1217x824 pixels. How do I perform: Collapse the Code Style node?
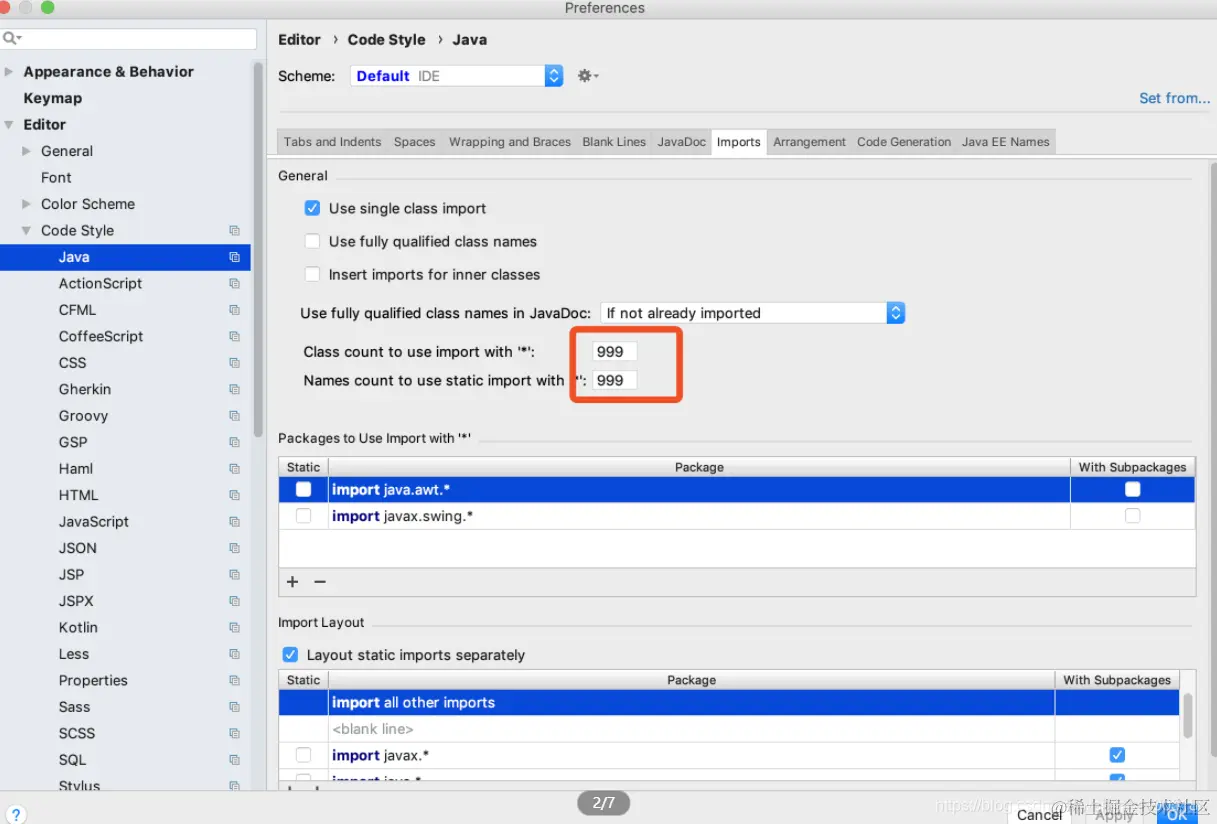[x=27, y=231]
